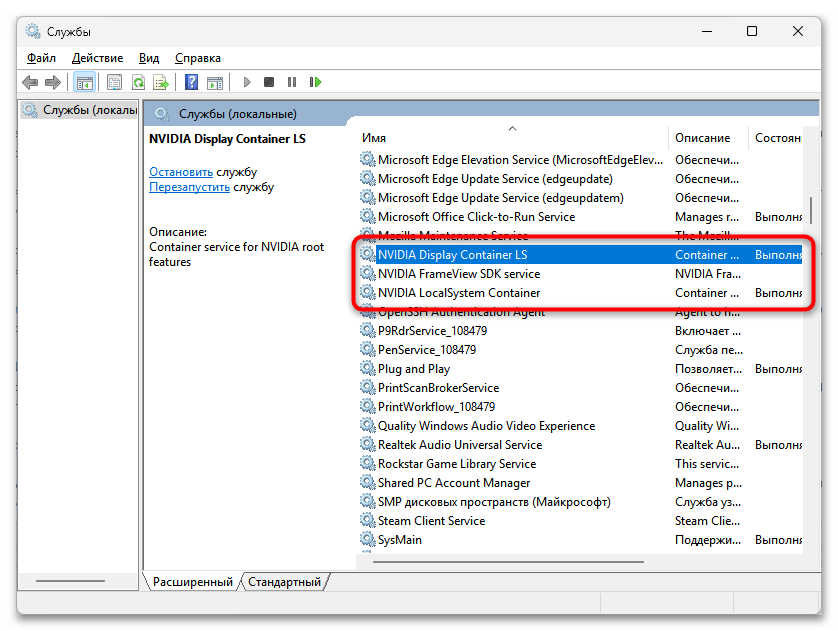838x631 pixels.
Task: Select the Plug and Play service
Action: click(x=580, y=369)
